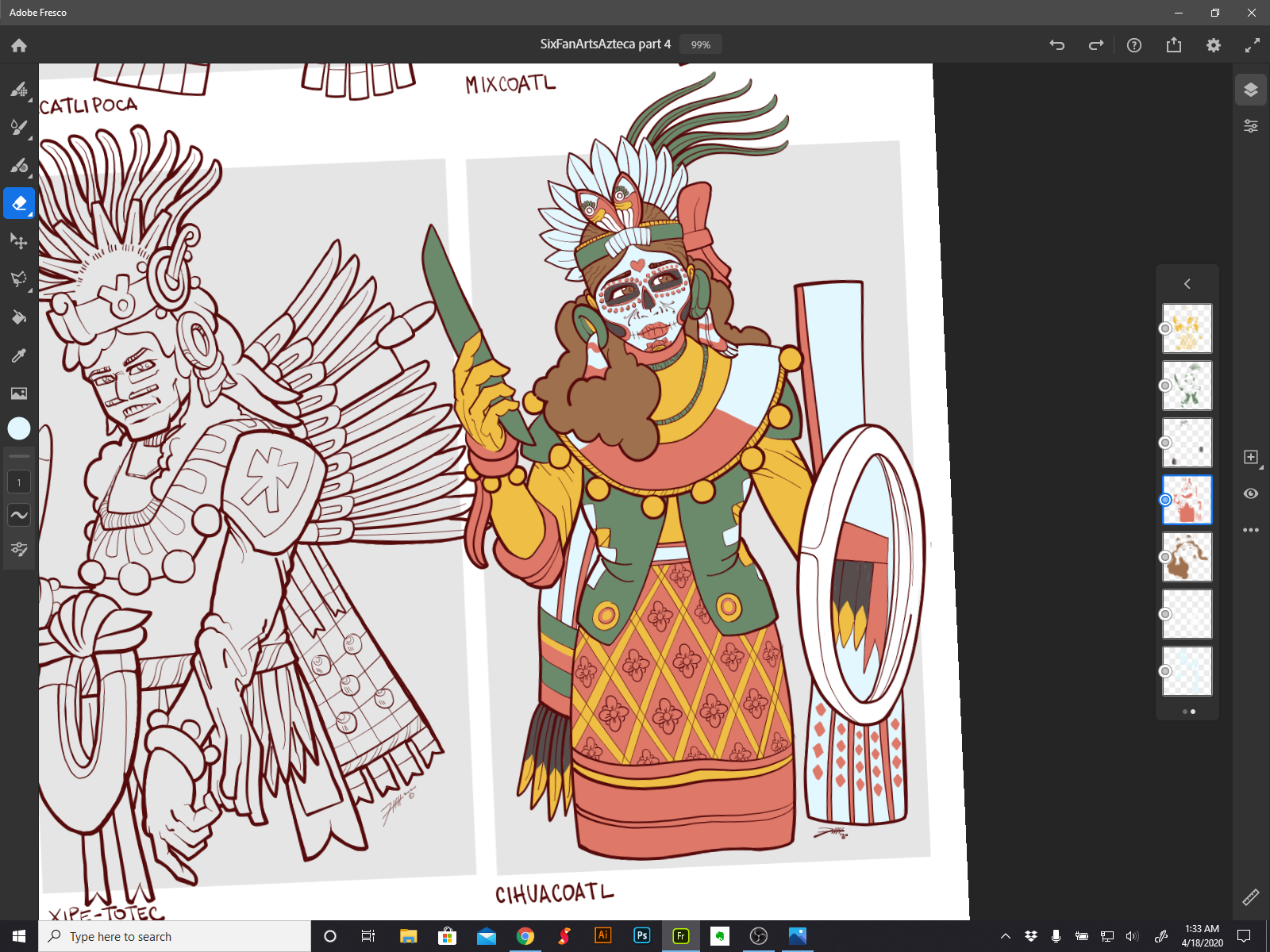Select the Paint bucket fill tool

click(x=19, y=317)
